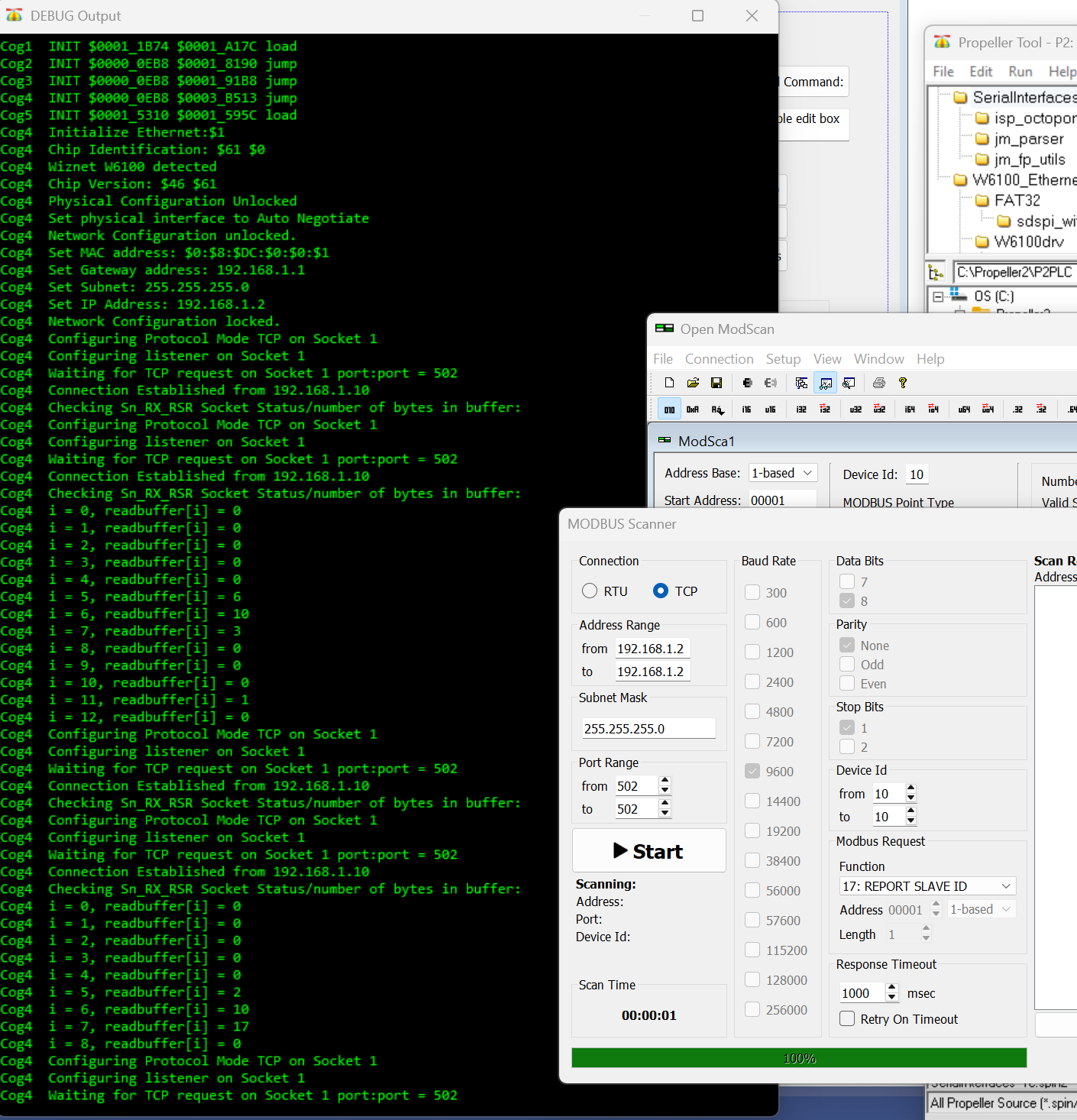The height and width of the screenshot is (1120, 1077).
Task: Select the 0xA hex display format
Action: (693, 409)
